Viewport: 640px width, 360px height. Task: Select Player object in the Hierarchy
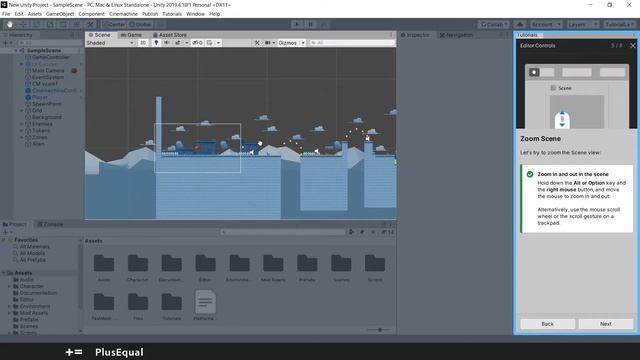(40, 97)
